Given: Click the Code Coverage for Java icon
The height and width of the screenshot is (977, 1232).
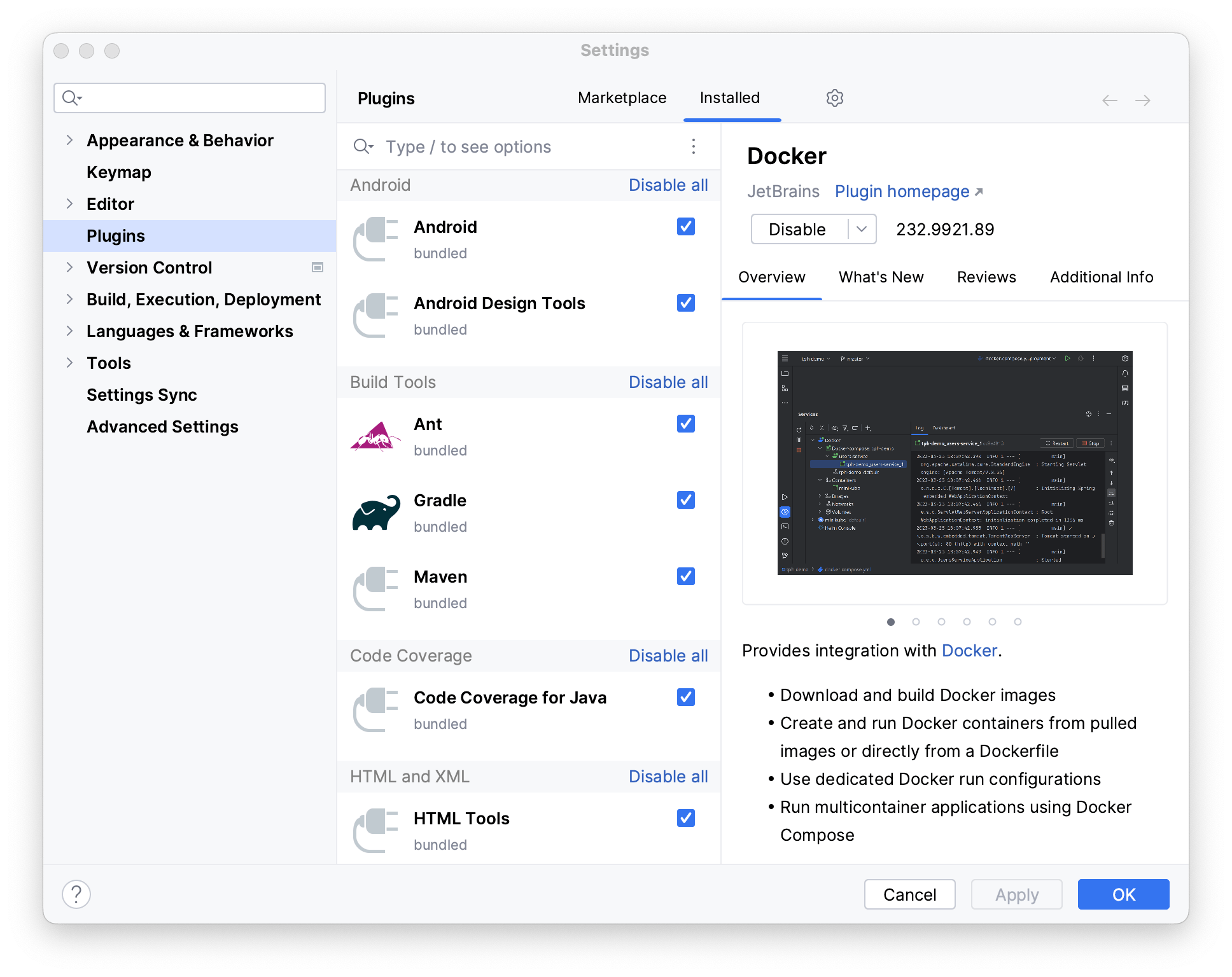Looking at the screenshot, I should (x=375, y=710).
